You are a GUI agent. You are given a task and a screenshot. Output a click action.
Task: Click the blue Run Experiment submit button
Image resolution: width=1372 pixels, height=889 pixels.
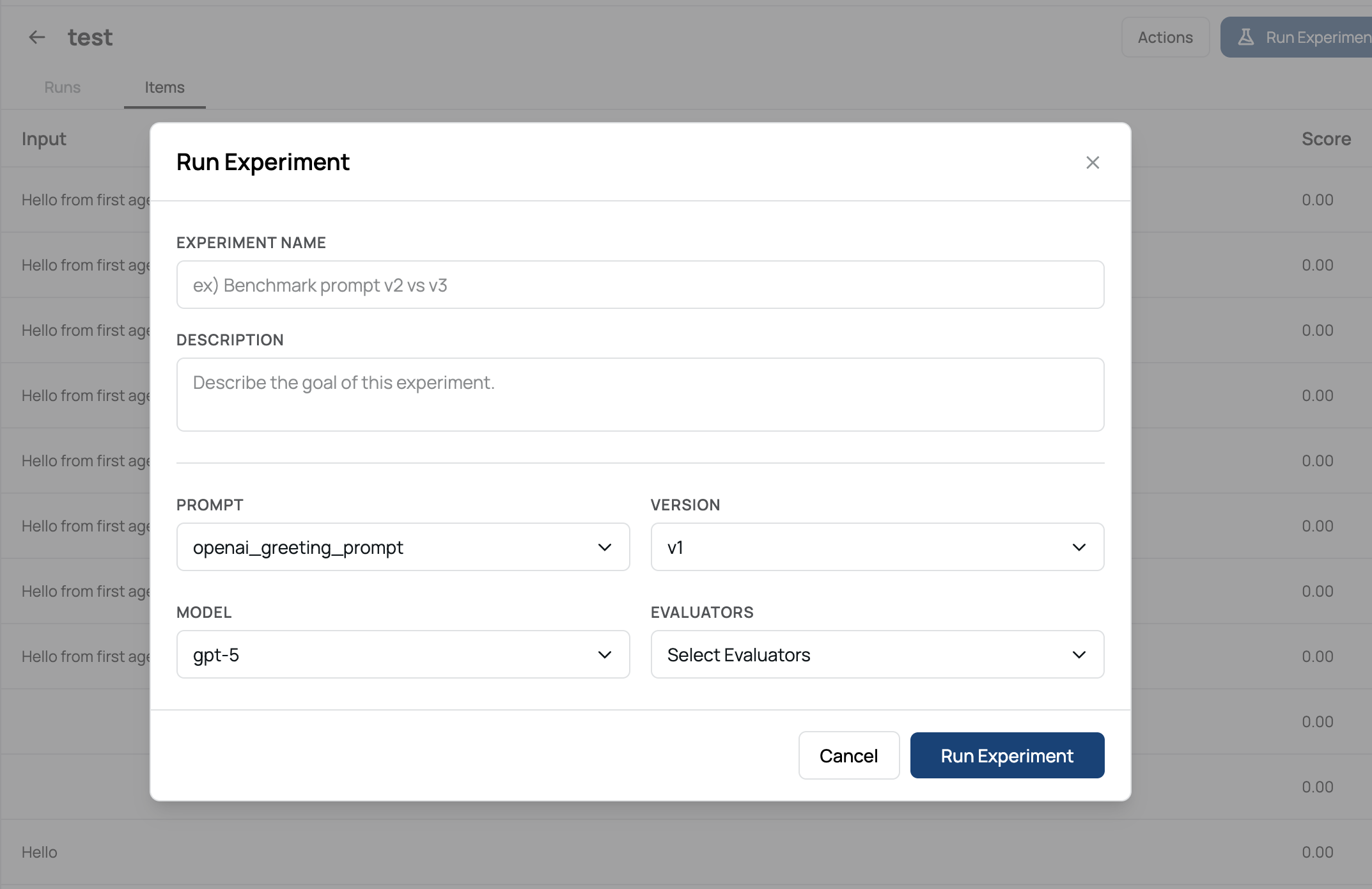tap(1007, 756)
